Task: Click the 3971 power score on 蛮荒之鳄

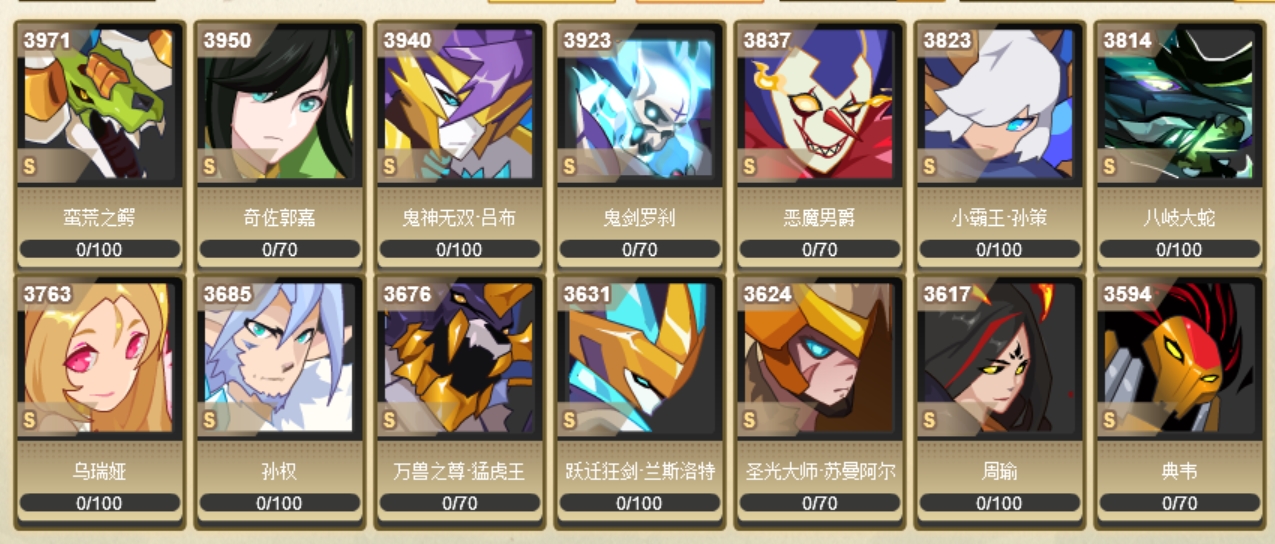Action: [x=47, y=41]
